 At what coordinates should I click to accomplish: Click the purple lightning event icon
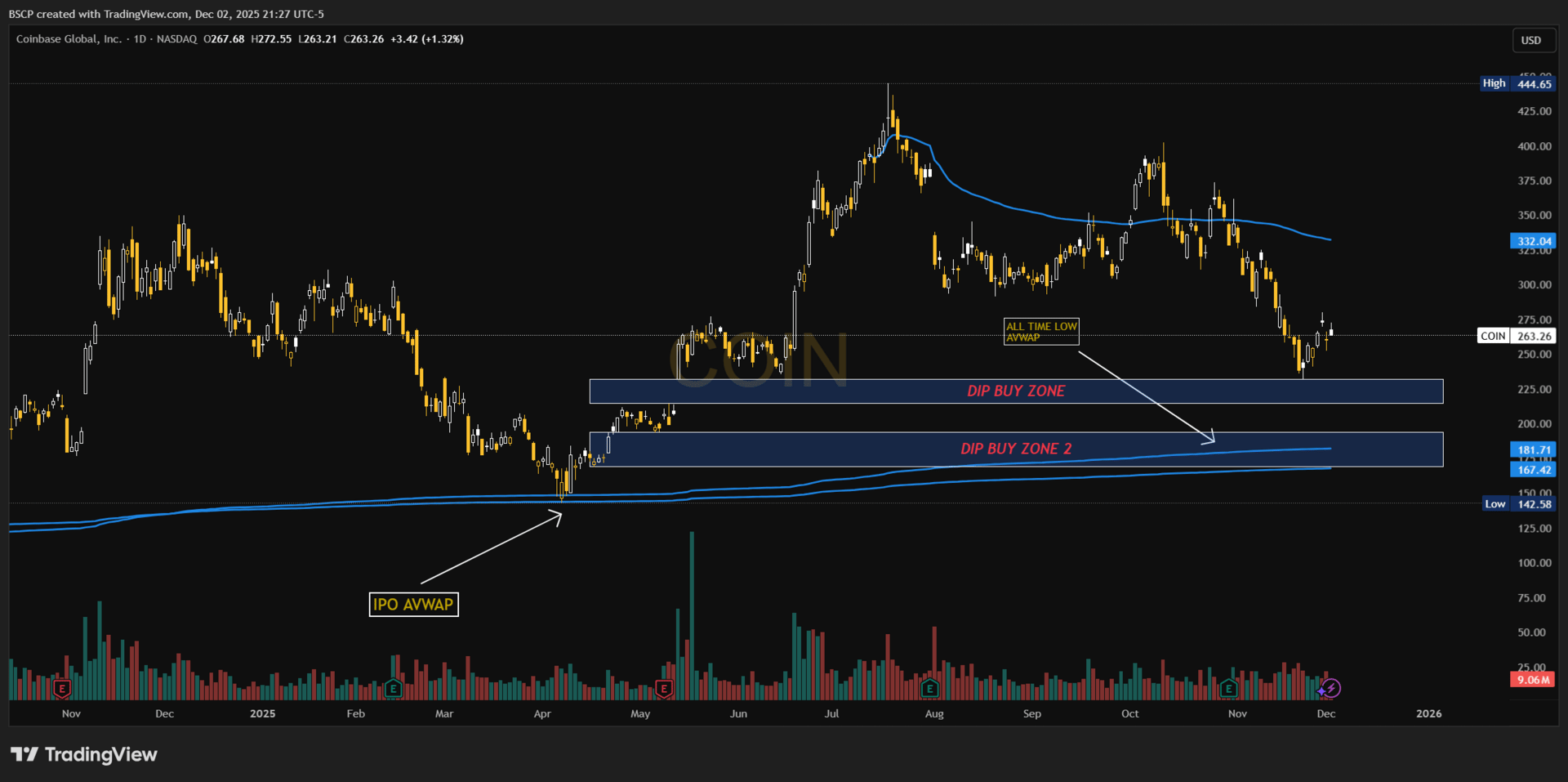click(1331, 688)
